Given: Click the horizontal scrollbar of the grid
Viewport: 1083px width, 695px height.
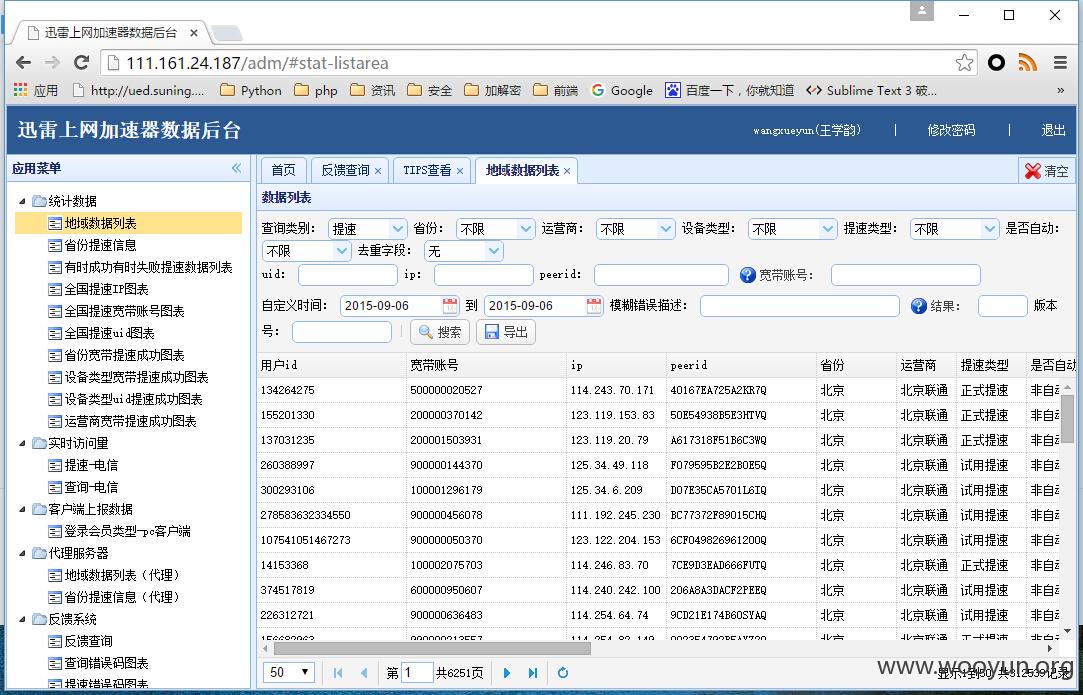Looking at the screenshot, I should click(432, 649).
